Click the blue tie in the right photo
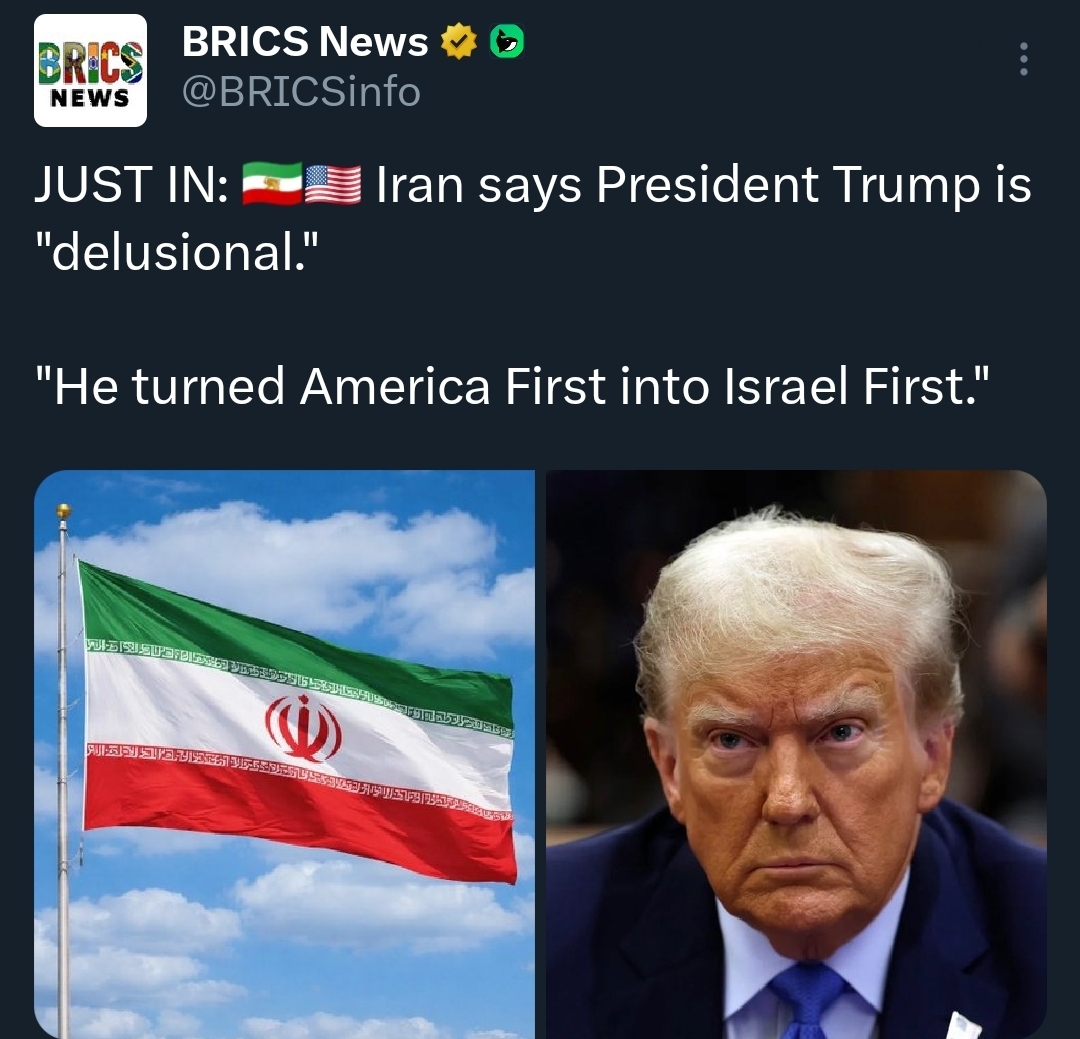The image size is (1080, 1039). (809, 1002)
